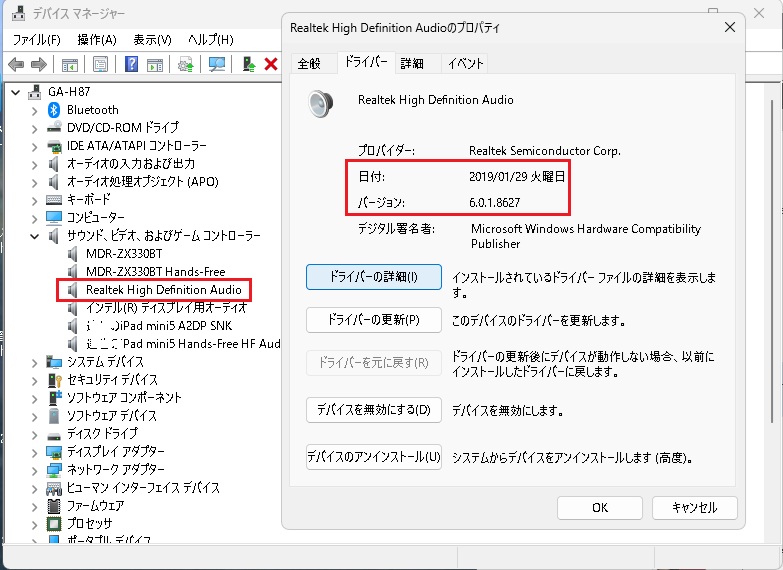783x570 pixels.
Task: Click the show/hide console tree toolbar icon
Action: tap(69, 64)
